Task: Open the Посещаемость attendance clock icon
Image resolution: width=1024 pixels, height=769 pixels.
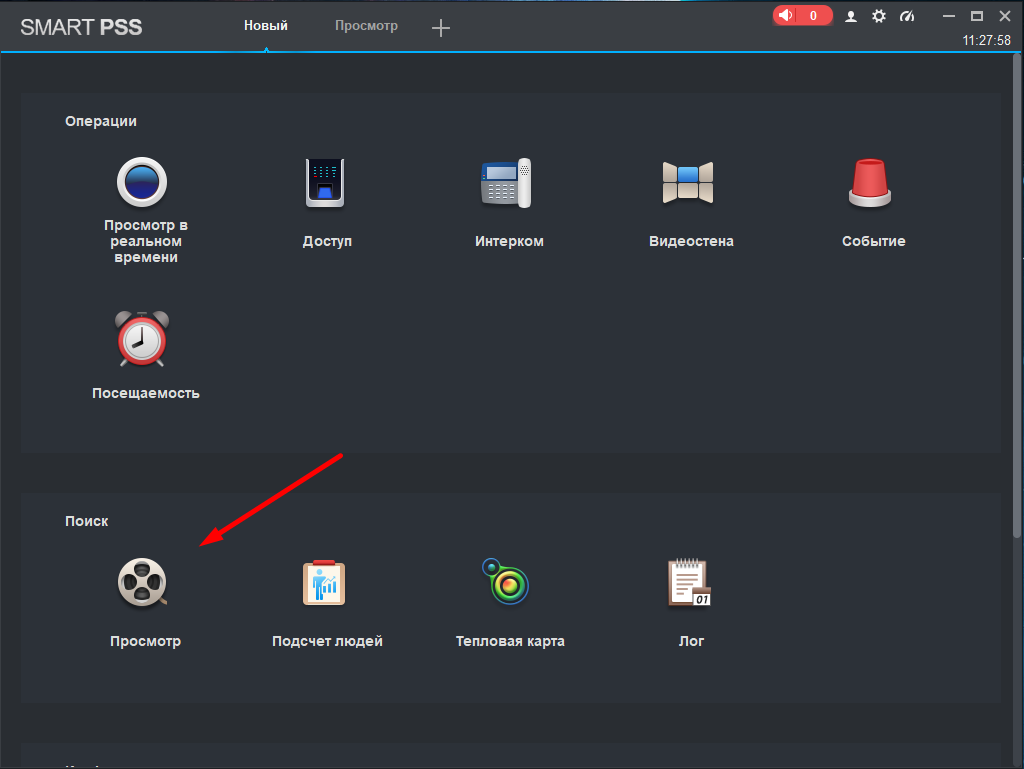Action: pyautogui.click(x=142, y=339)
